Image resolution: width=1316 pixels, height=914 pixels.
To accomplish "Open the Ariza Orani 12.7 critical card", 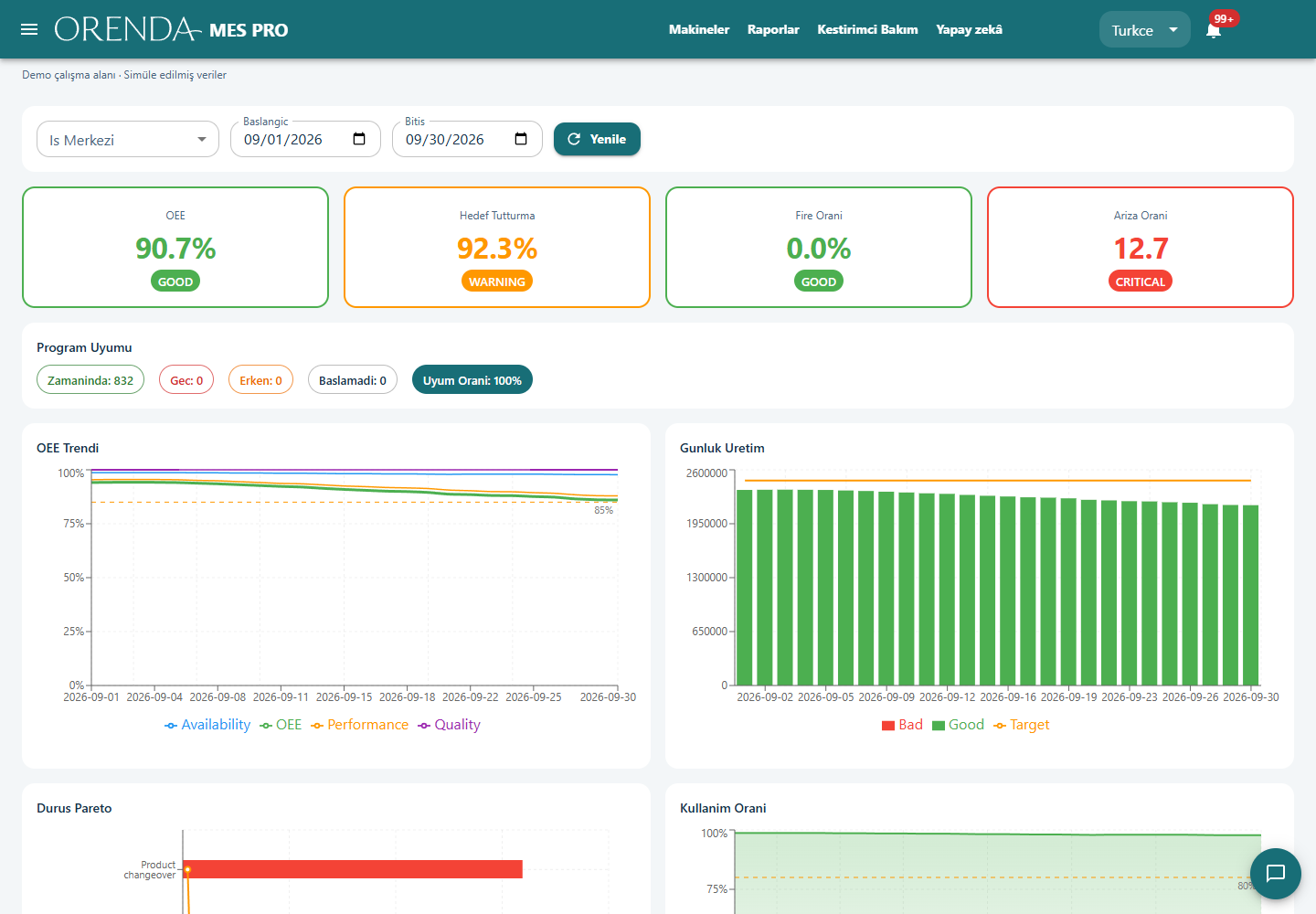I will [x=1141, y=248].
